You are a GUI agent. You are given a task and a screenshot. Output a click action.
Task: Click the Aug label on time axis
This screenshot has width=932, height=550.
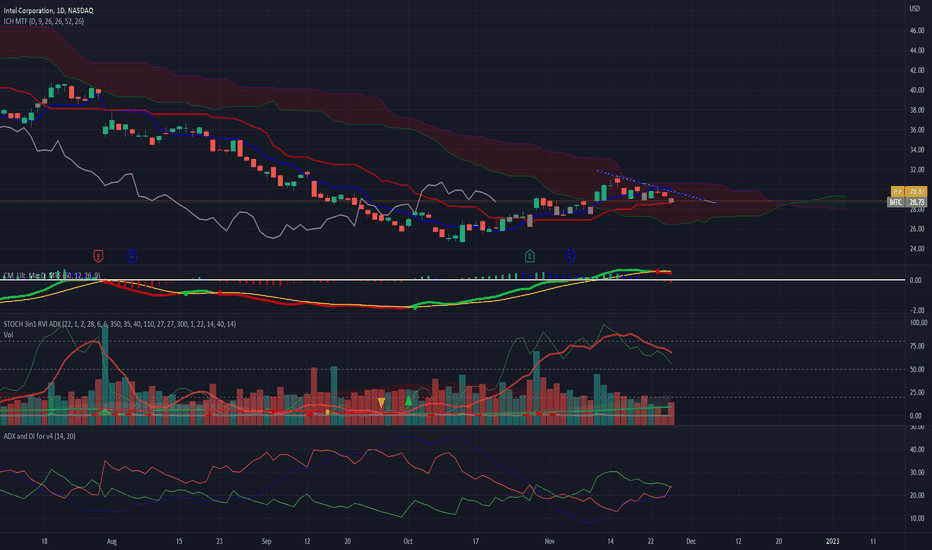[111, 542]
